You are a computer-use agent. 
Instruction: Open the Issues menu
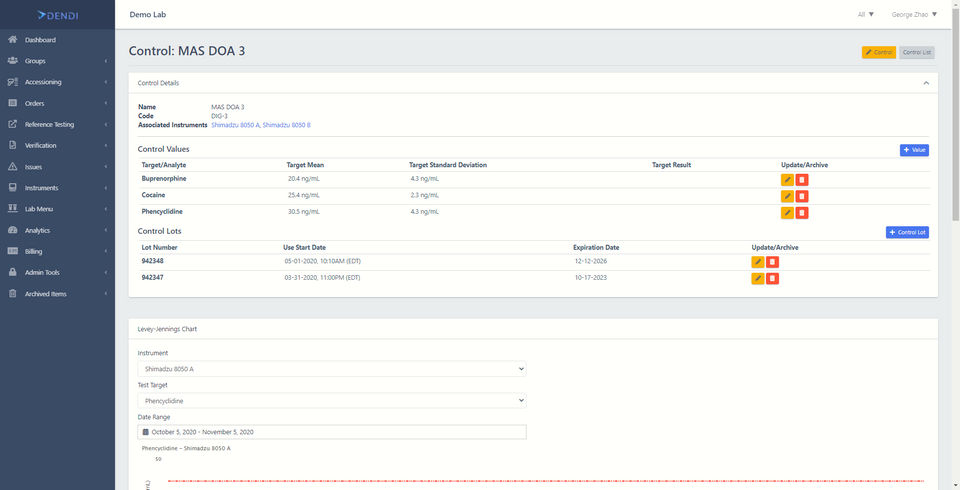[x=33, y=167]
